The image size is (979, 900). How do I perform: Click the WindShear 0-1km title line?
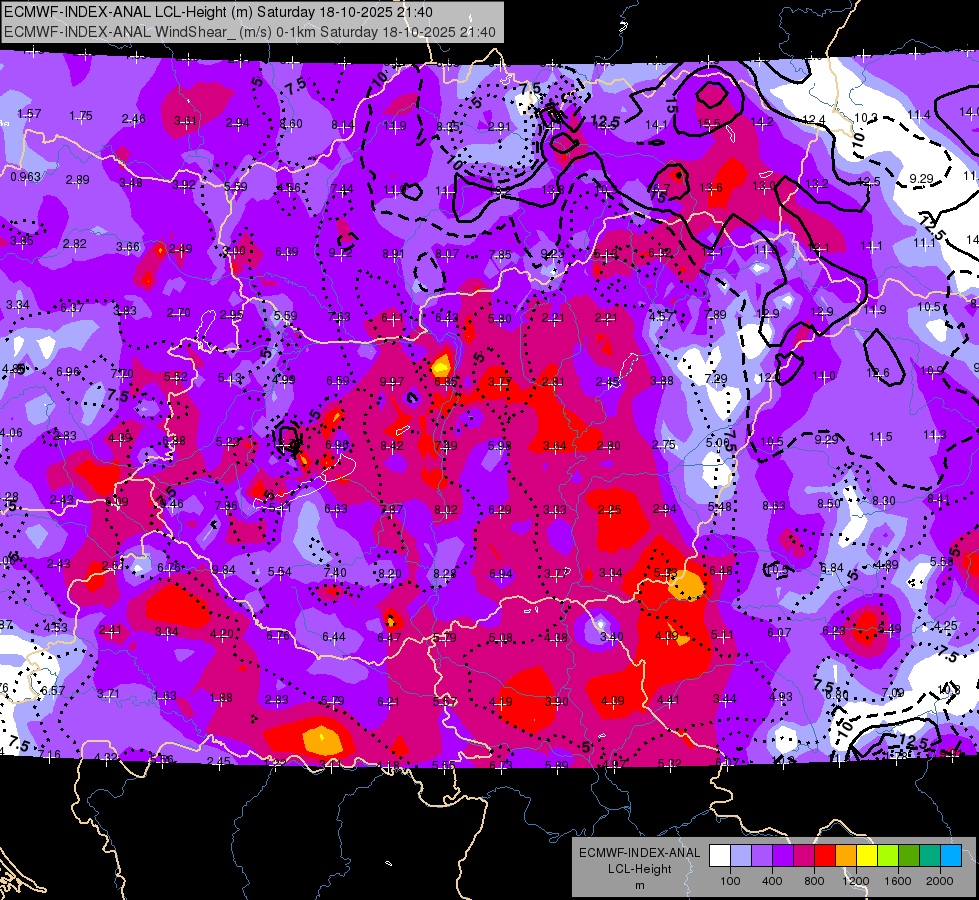click(250, 32)
